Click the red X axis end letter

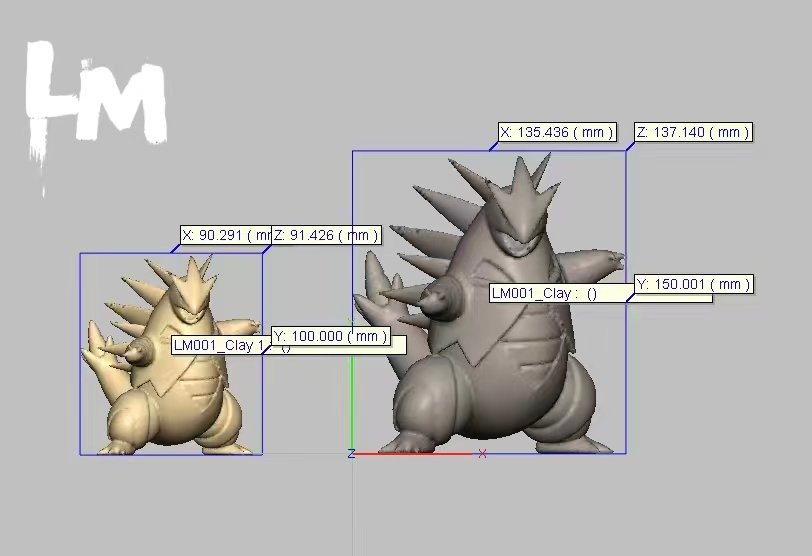(482, 454)
